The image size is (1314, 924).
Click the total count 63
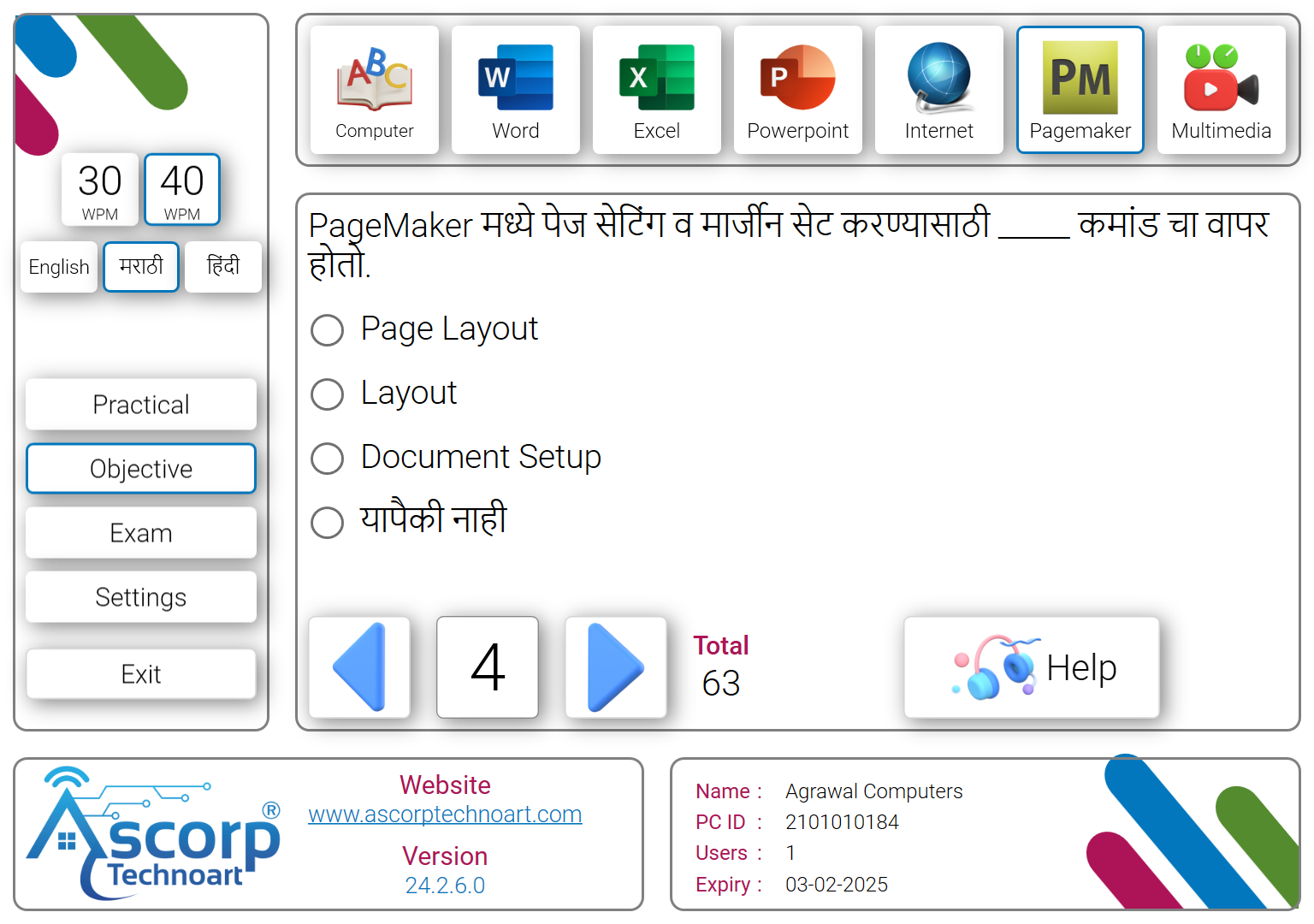[721, 684]
